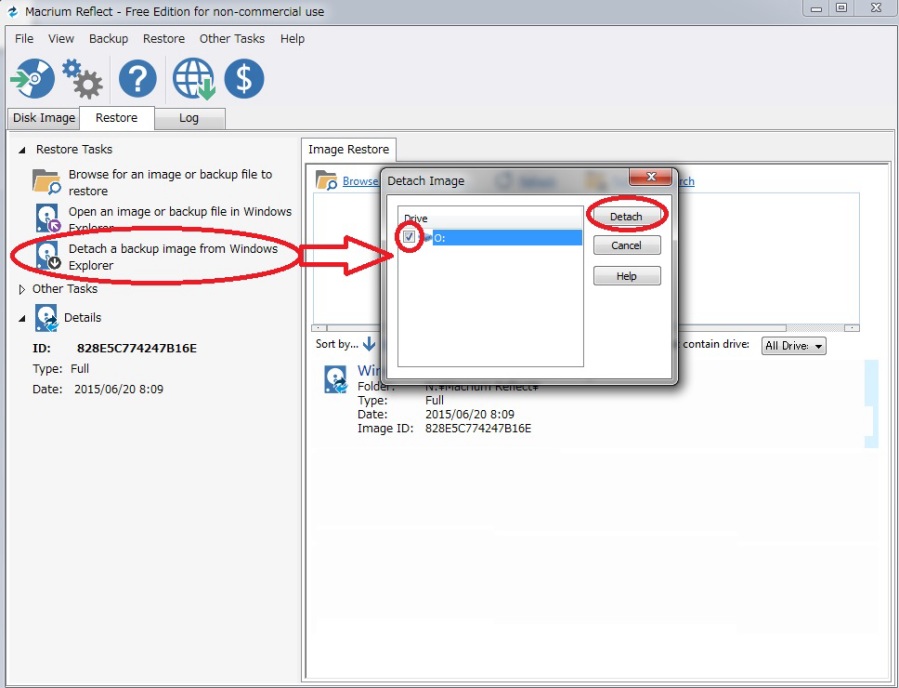Screen dimensions: 899x688
Task: Click the Browse for an image folder icon
Action: [x=47, y=182]
